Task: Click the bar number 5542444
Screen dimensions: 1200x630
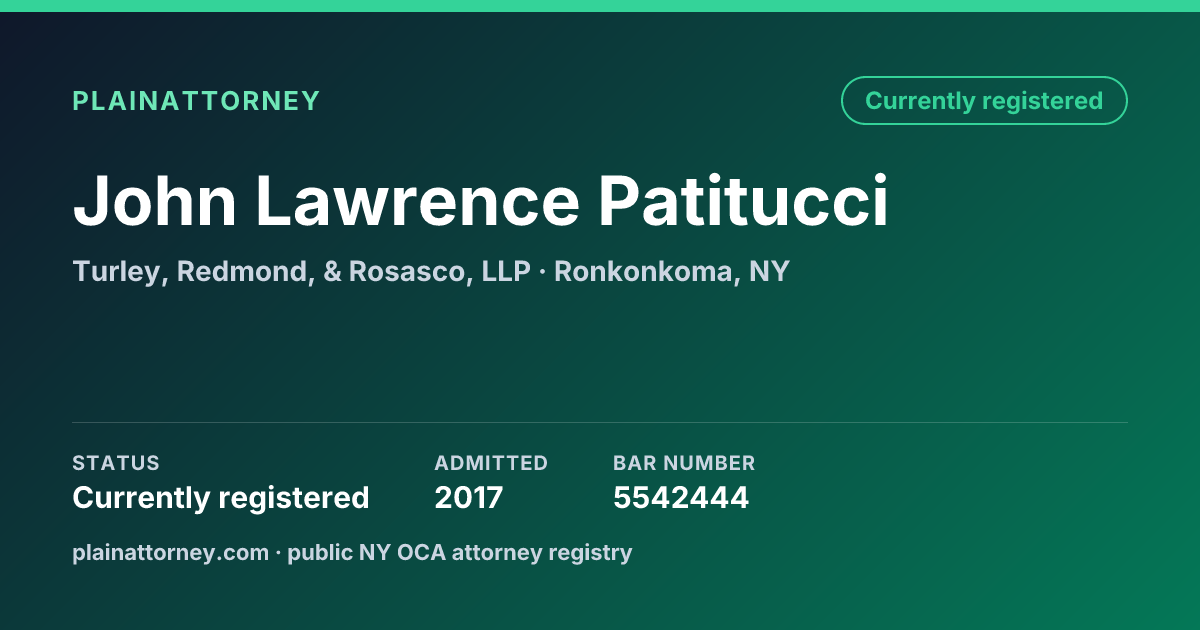Action: pos(681,497)
